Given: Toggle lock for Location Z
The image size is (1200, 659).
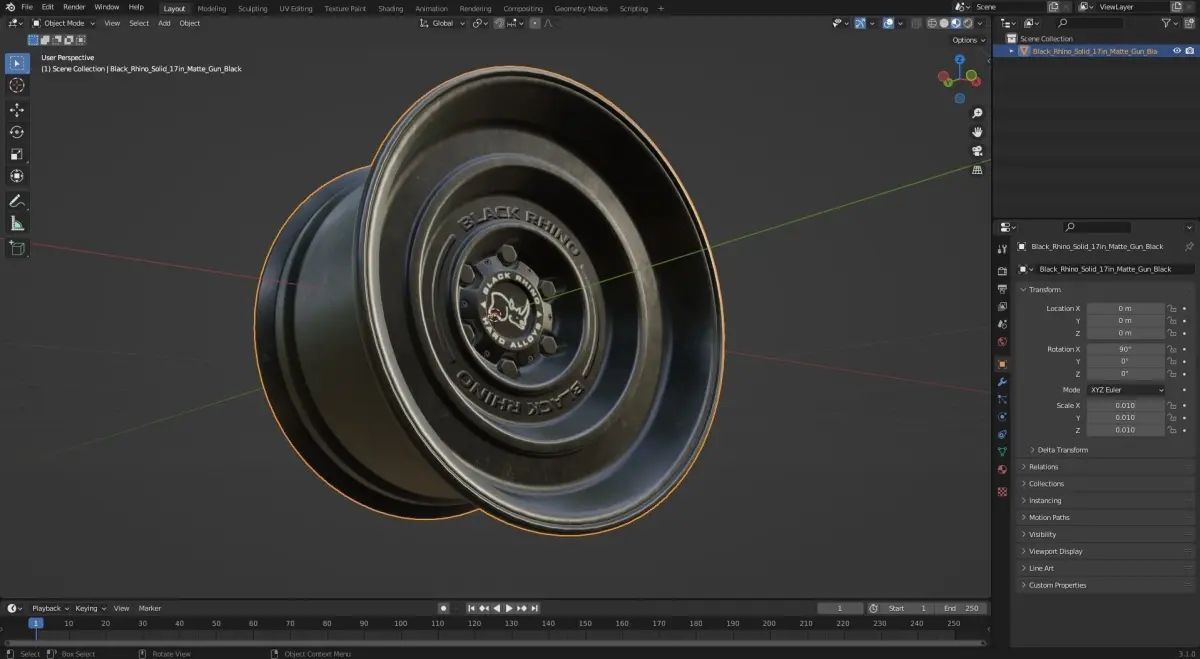Looking at the screenshot, I should point(1173,333).
